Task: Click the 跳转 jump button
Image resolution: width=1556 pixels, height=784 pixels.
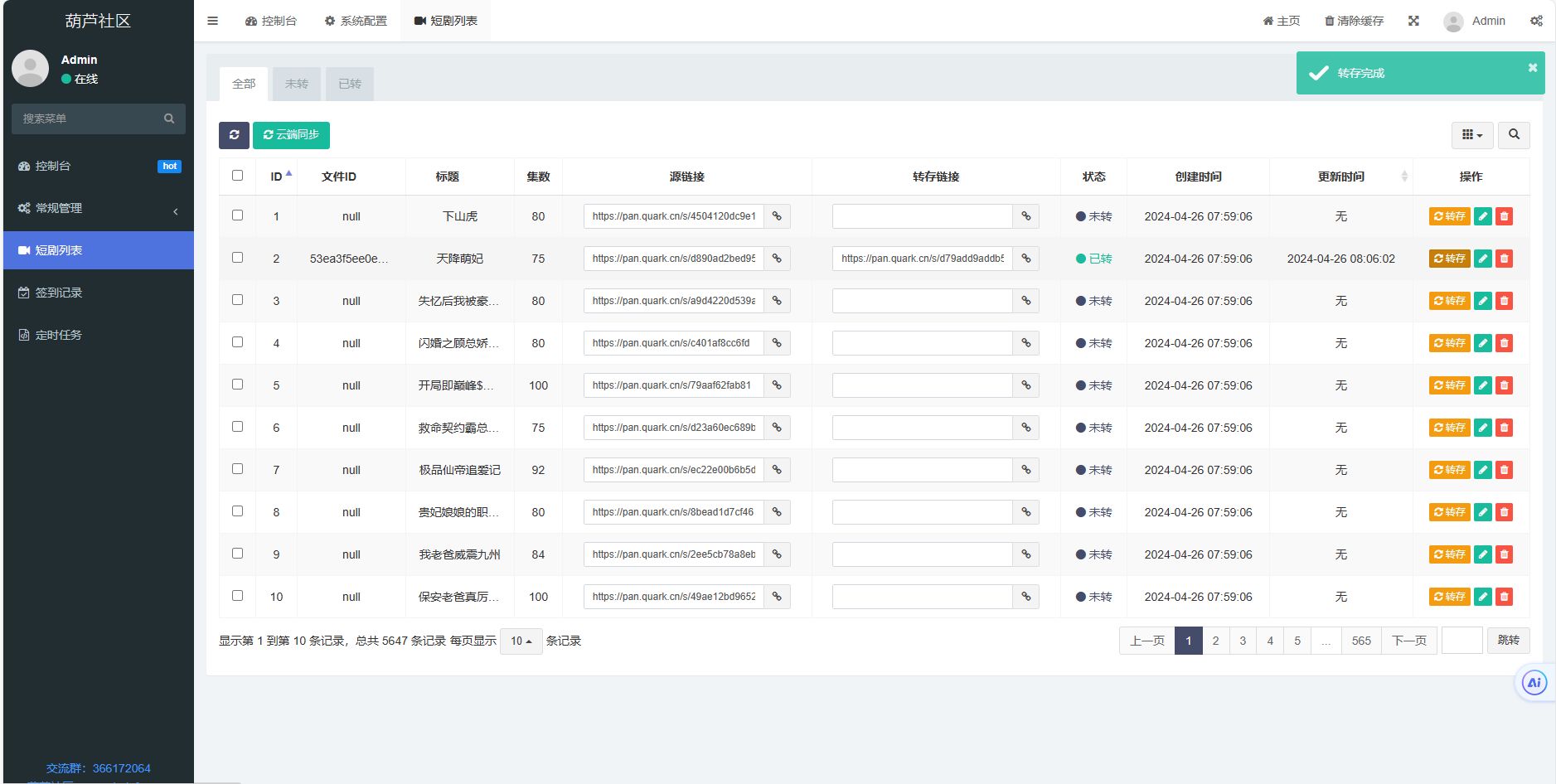Action: point(1509,641)
